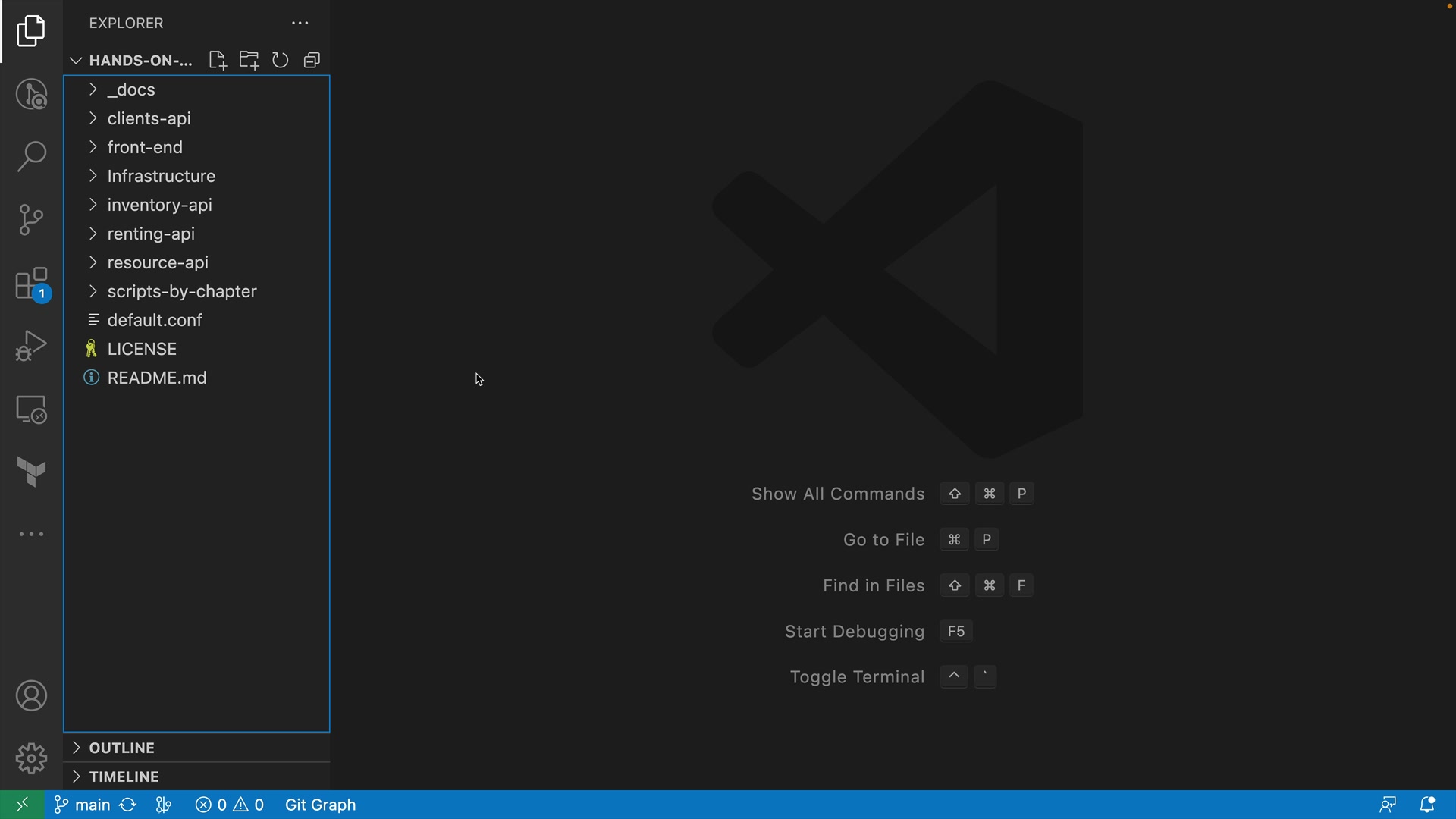Expand the OUTLINE section
The width and height of the screenshot is (1456, 819).
click(121, 748)
